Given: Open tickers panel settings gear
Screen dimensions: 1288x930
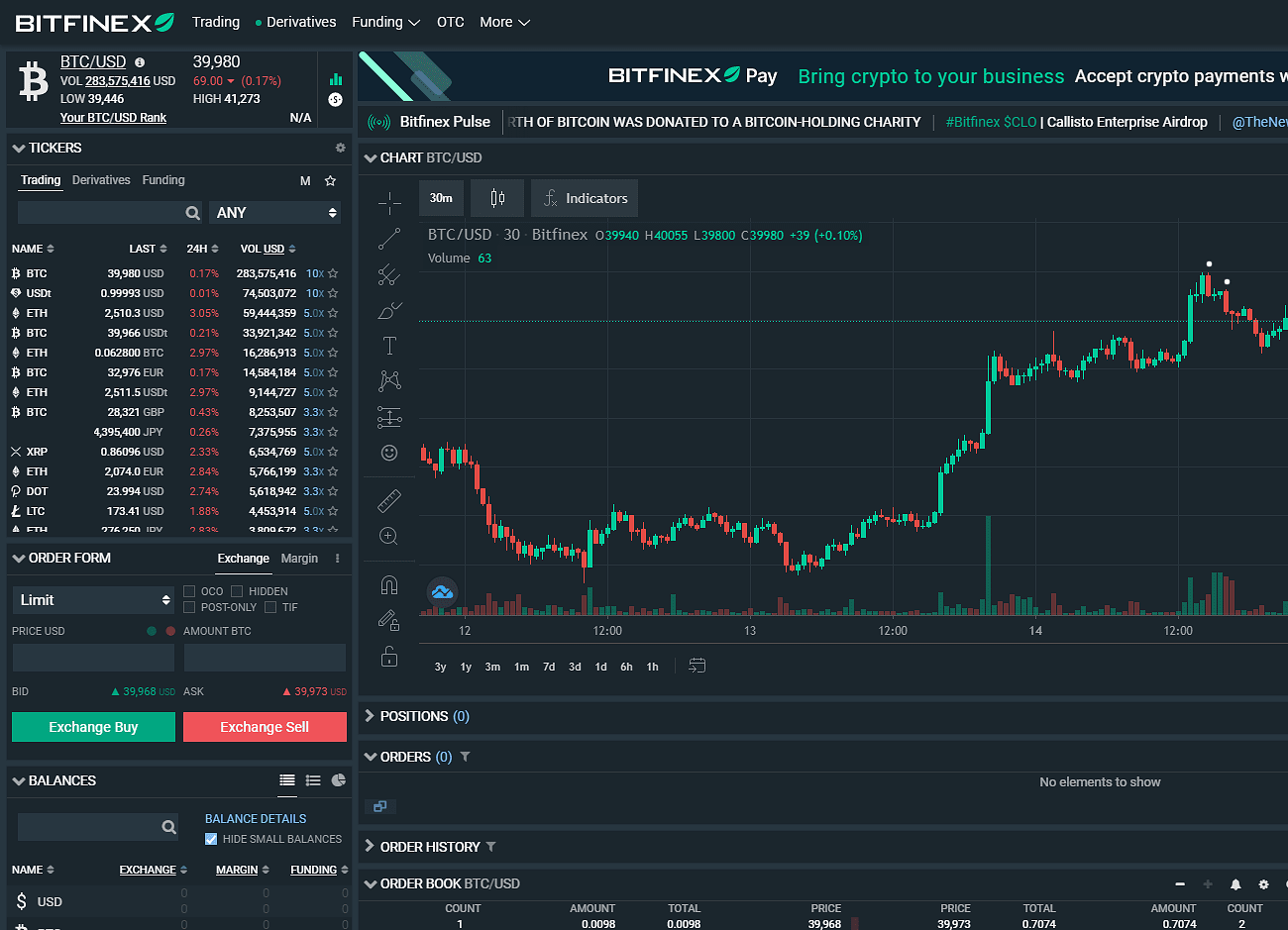Looking at the screenshot, I should (340, 148).
